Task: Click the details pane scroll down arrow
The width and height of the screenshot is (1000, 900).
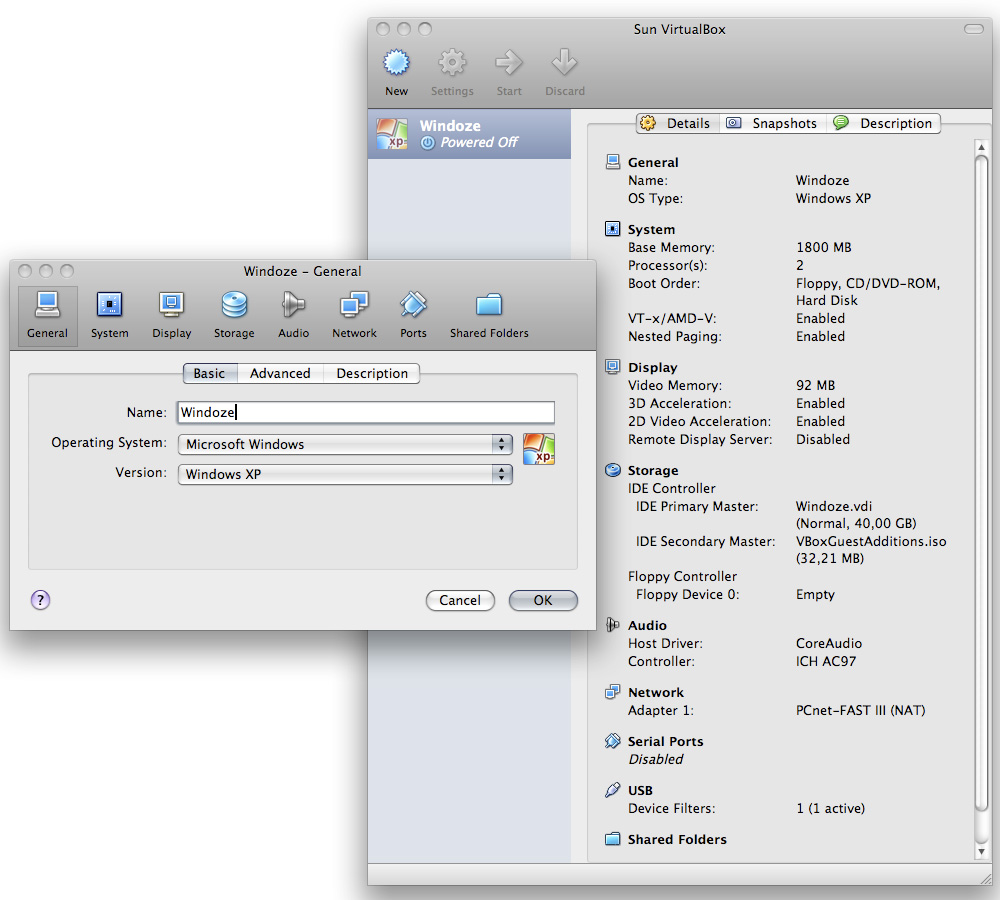Action: [982, 852]
